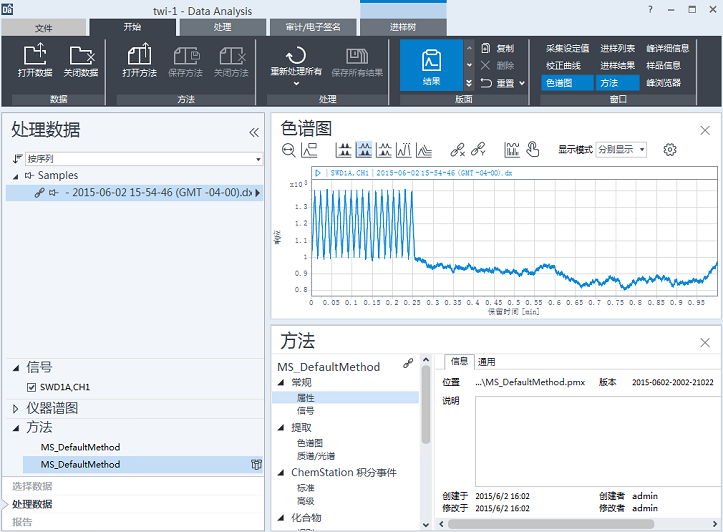The height and width of the screenshot is (532, 723).
Task: Collapse the ChemStation 积分事件 node
Action: point(281,473)
